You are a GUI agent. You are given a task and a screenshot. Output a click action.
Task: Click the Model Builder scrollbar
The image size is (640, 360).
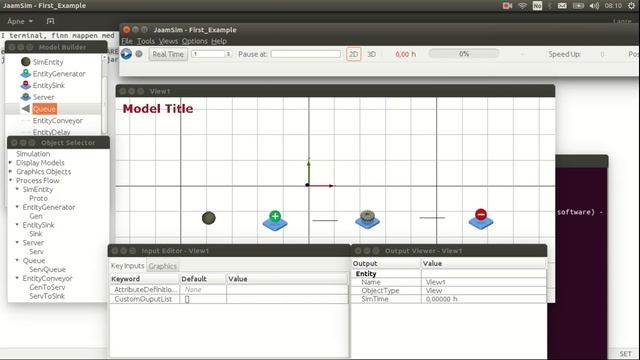coord(104,94)
